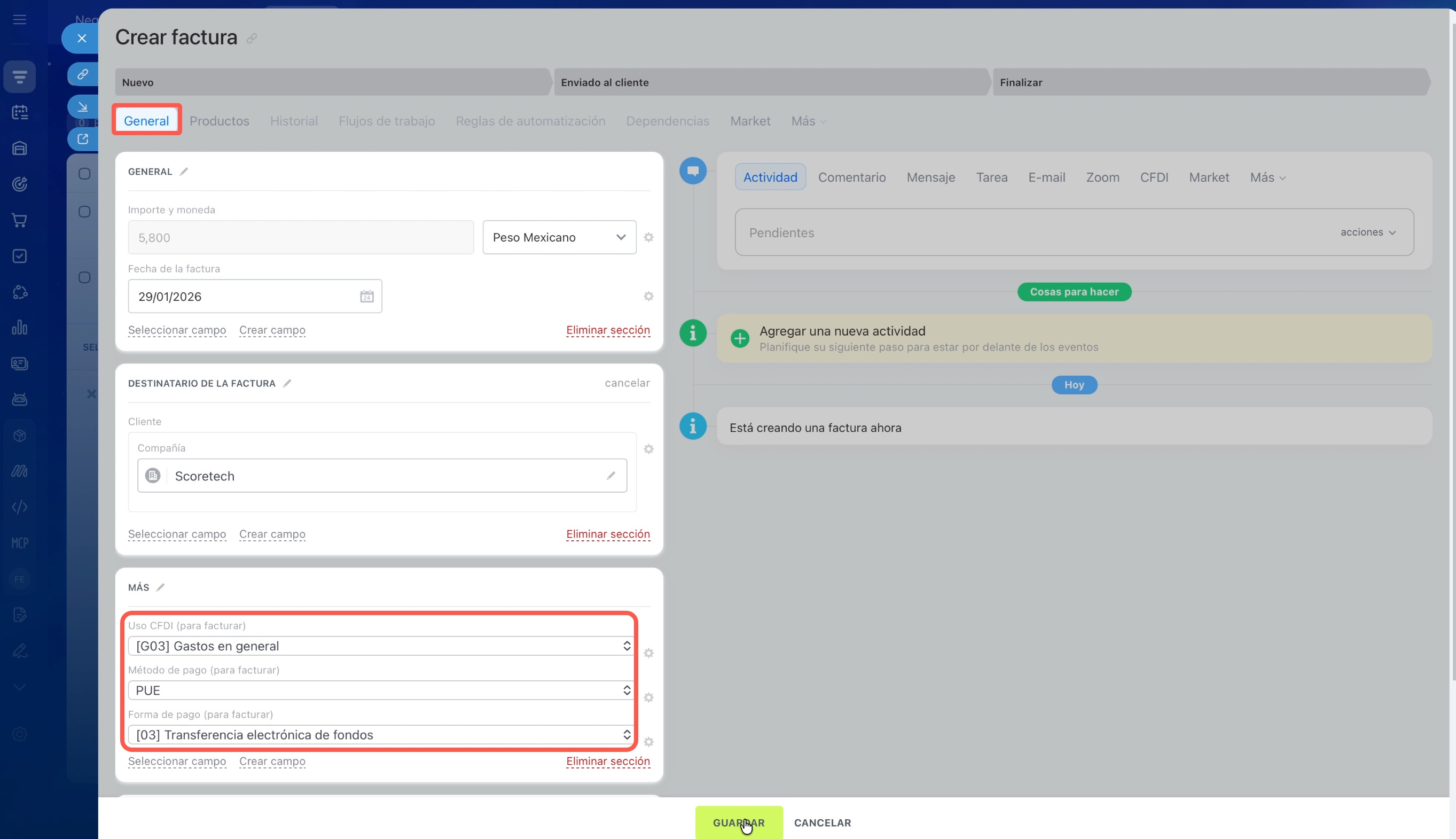This screenshot has width=1456, height=839.
Task: Click Eliminar sección link in GENERAL section
Action: point(608,330)
